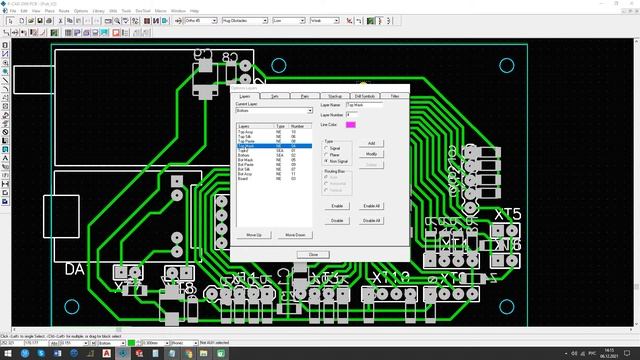Select the Signal type radio button
The height and width of the screenshot is (360, 640).
coord(326,148)
